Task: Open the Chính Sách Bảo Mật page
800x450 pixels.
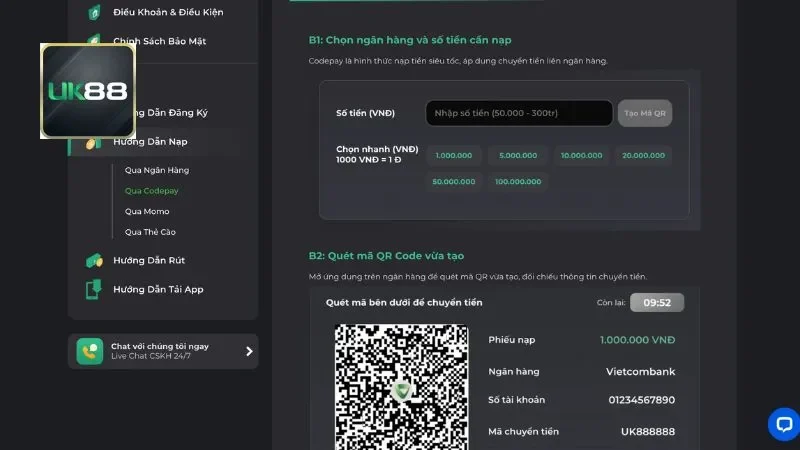Action: (x=158, y=41)
